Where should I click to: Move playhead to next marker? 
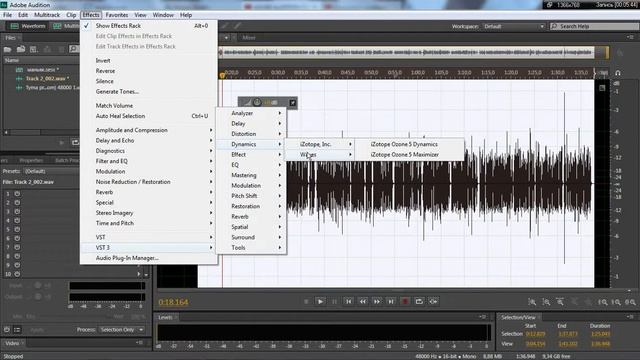coord(391,301)
